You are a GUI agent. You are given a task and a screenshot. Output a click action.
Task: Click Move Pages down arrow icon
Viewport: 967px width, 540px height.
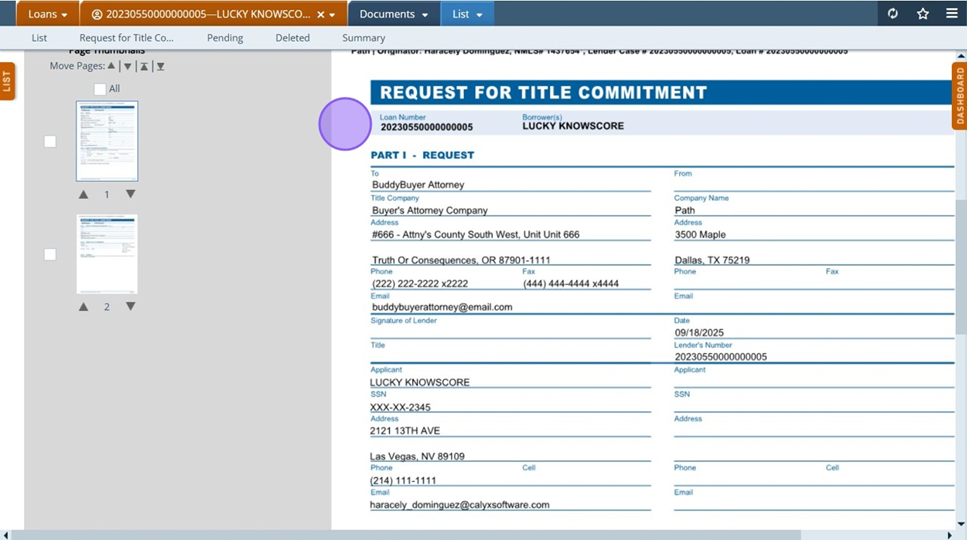pos(128,67)
